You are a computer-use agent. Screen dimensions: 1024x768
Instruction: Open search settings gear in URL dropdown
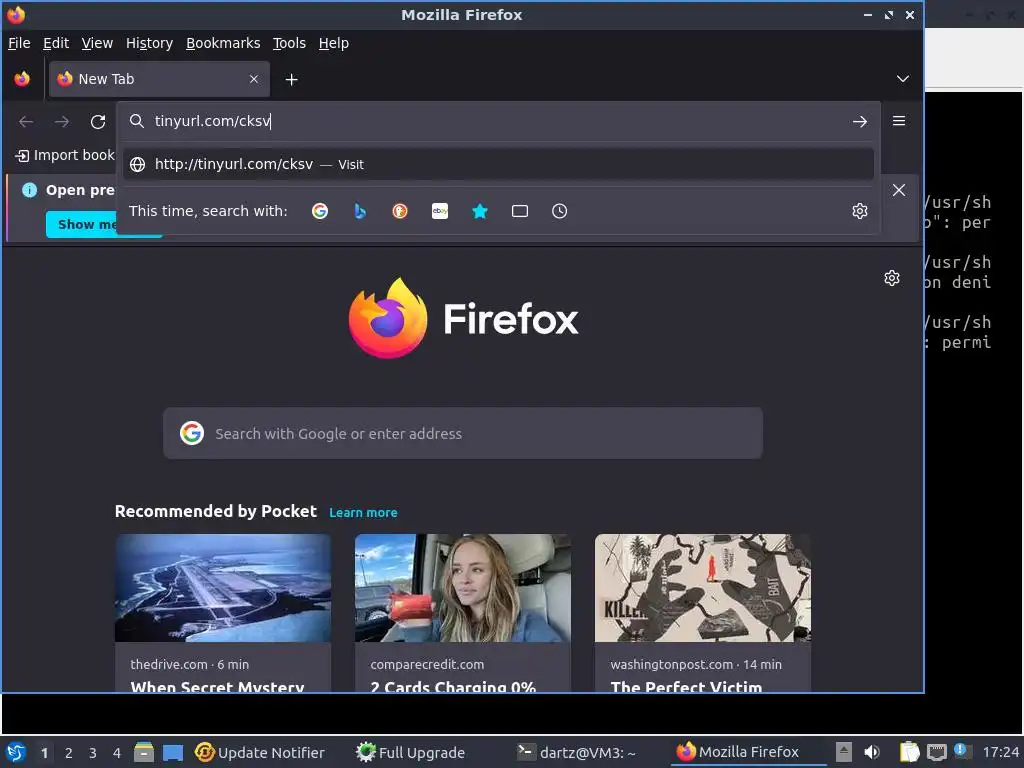tap(859, 211)
